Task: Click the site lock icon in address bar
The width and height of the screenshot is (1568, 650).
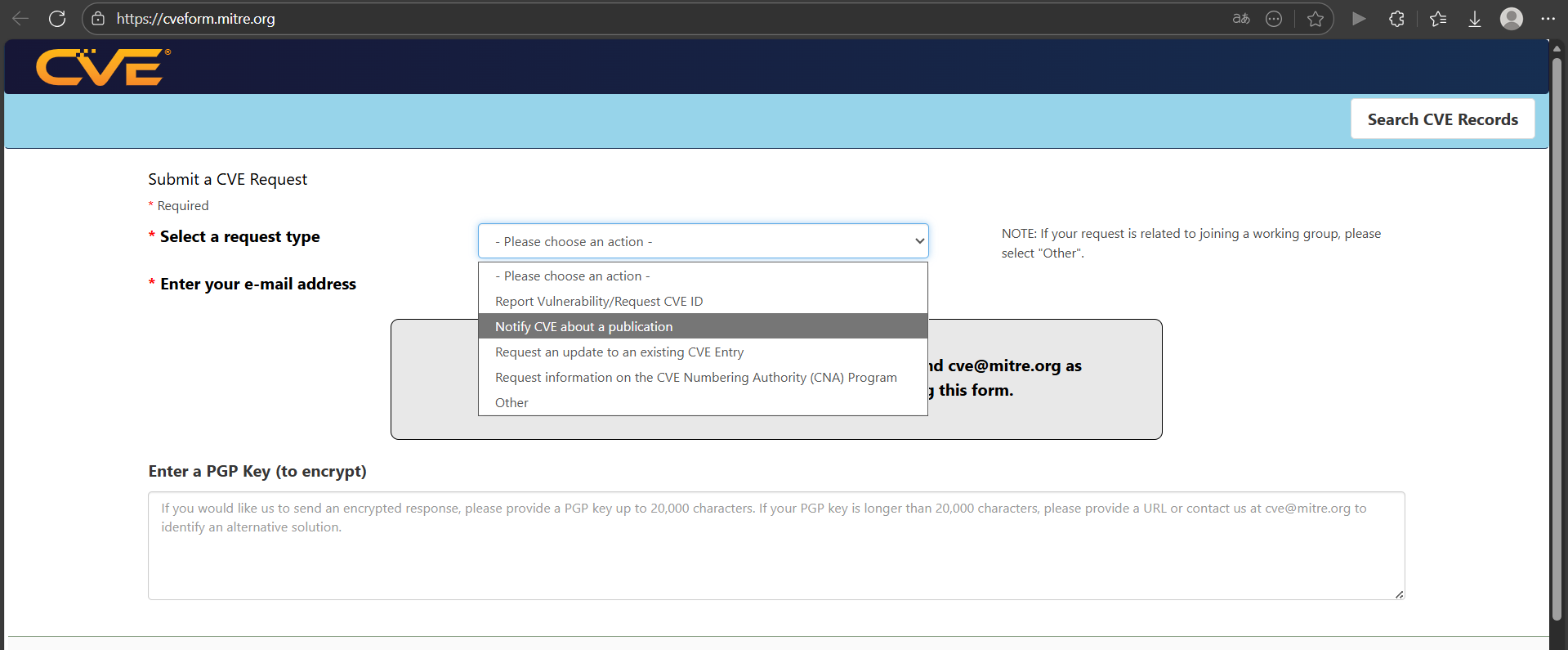Action: click(98, 19)
